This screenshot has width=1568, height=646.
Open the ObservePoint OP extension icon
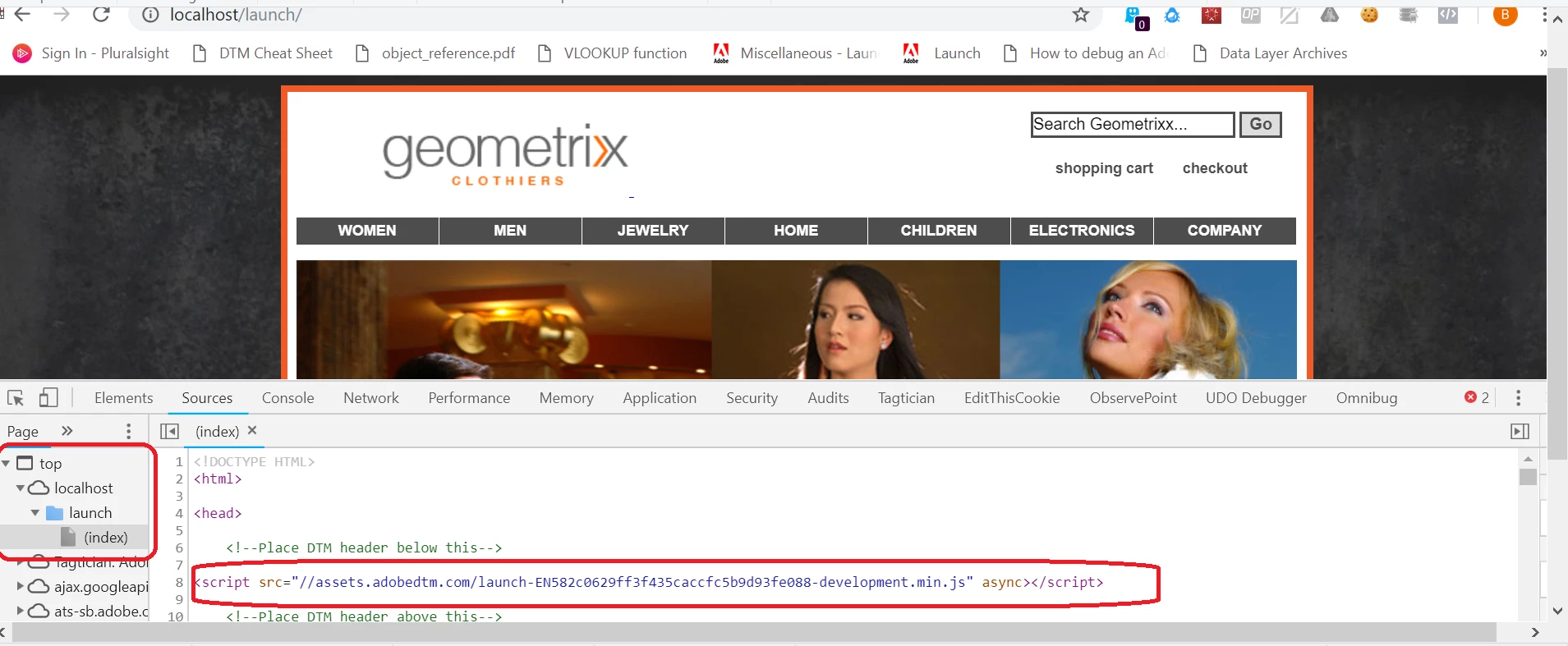pyautogui.click(x=1251, y=15)
